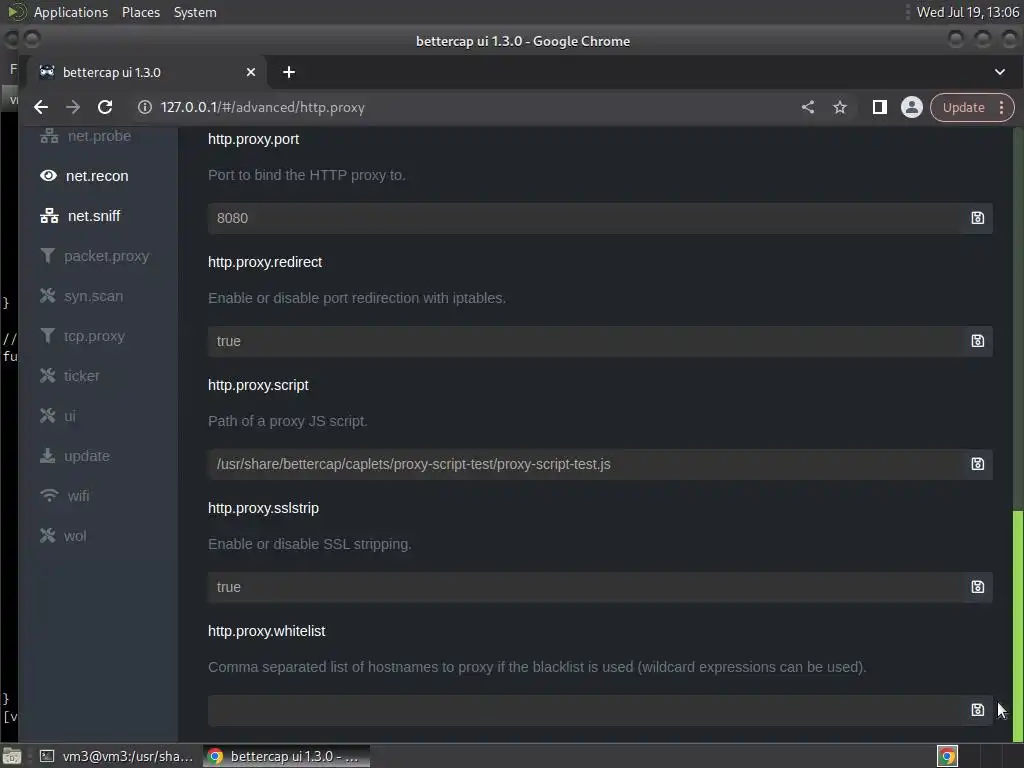Open Chrome profile avatar
Screen dimensions: 1024x768
click(x=912, y=107)
